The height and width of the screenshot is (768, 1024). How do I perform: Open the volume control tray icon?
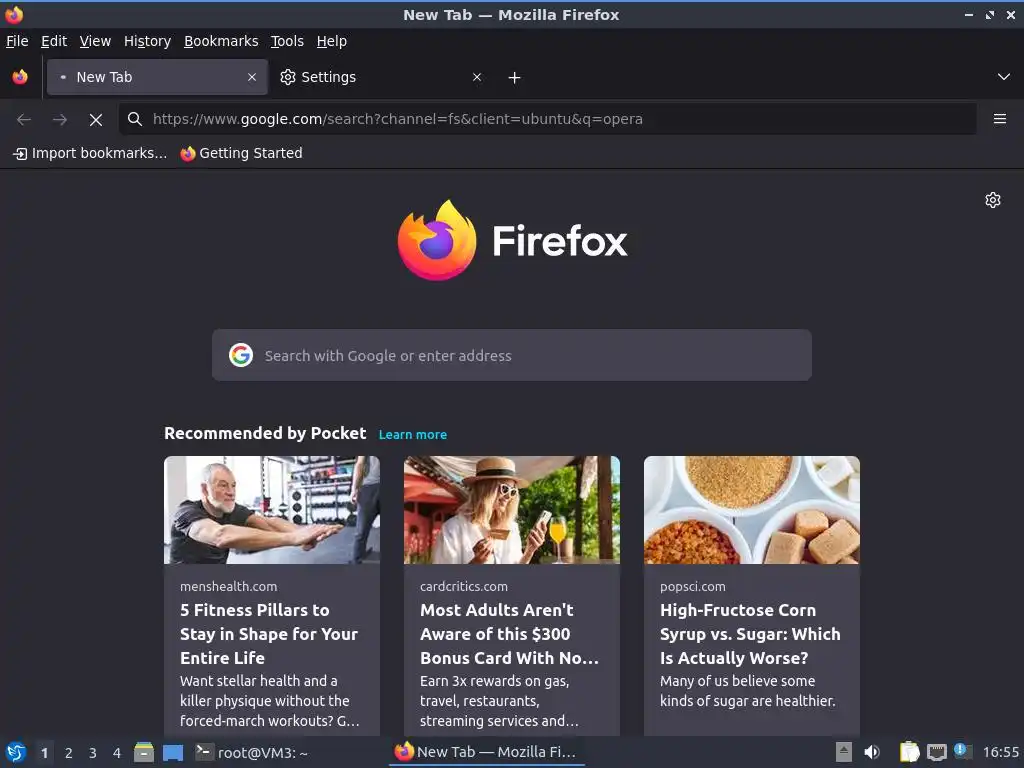coord(872,753)
